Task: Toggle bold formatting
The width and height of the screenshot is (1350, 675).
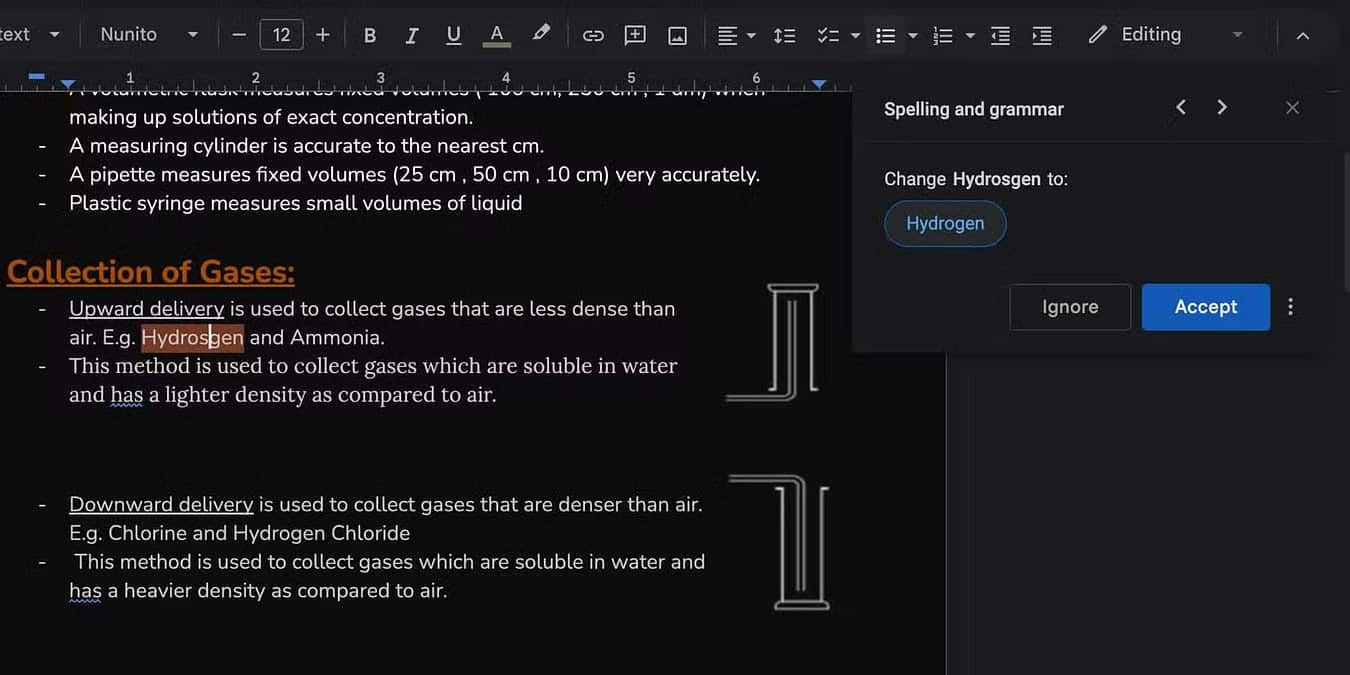Action: click(x=369, y=35)
